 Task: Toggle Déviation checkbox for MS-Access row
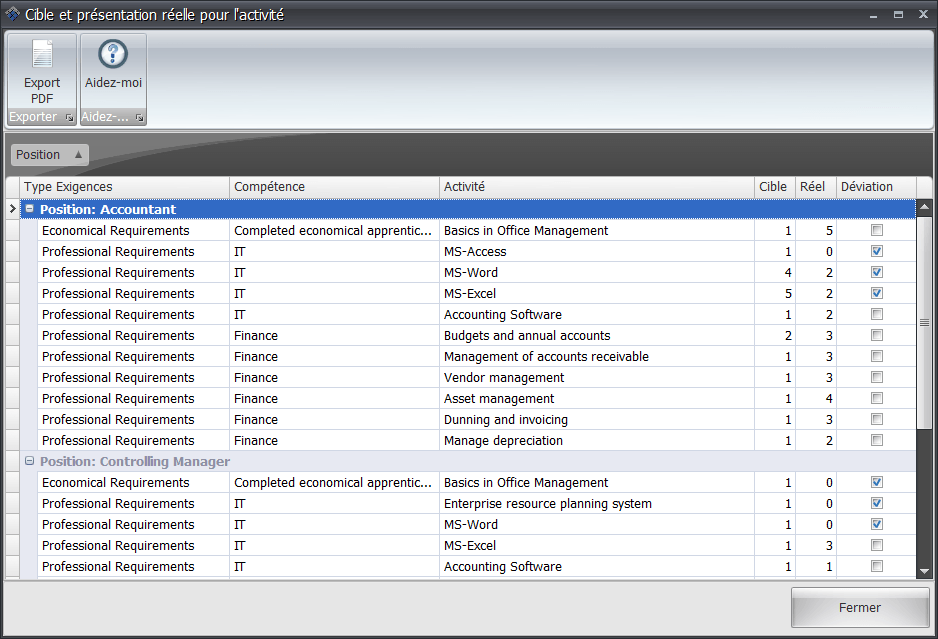tap(877, 252)
